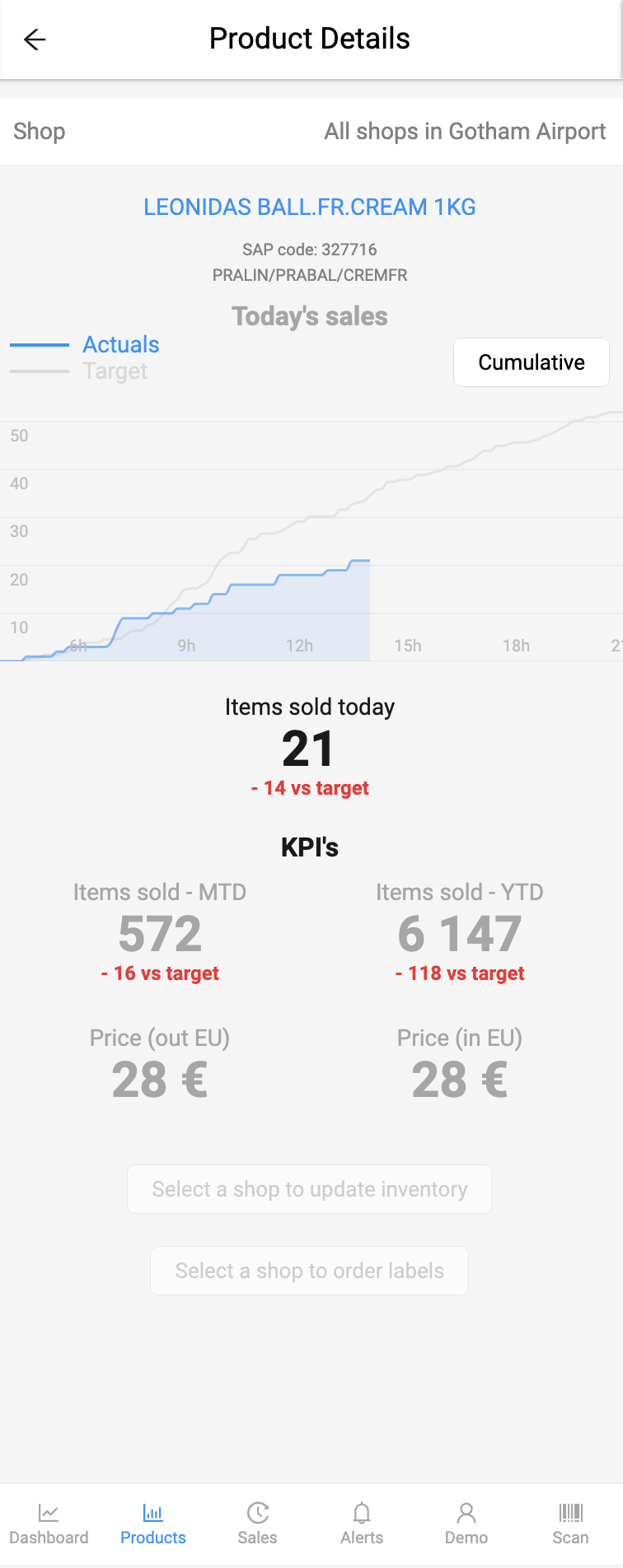Go back using the arrow icon
Screen dimensions: 623x1568
[x=35, y=40]
